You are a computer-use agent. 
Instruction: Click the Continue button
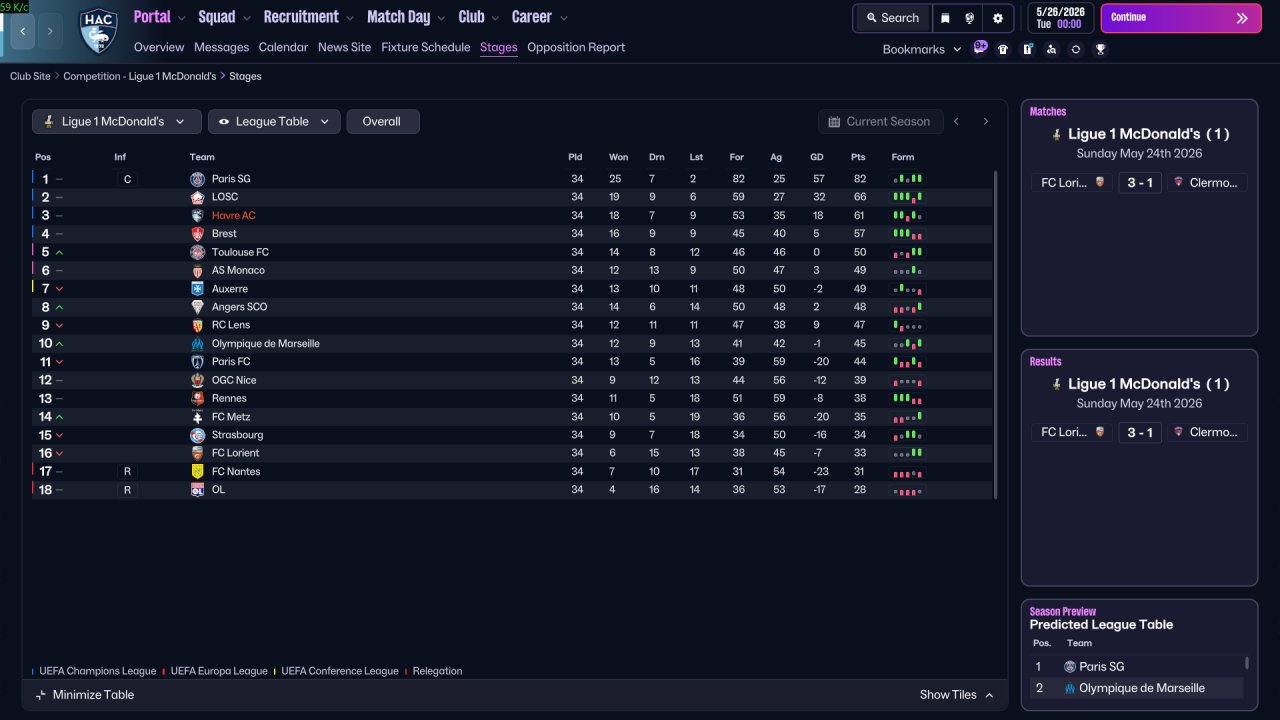coord(1181,18)
